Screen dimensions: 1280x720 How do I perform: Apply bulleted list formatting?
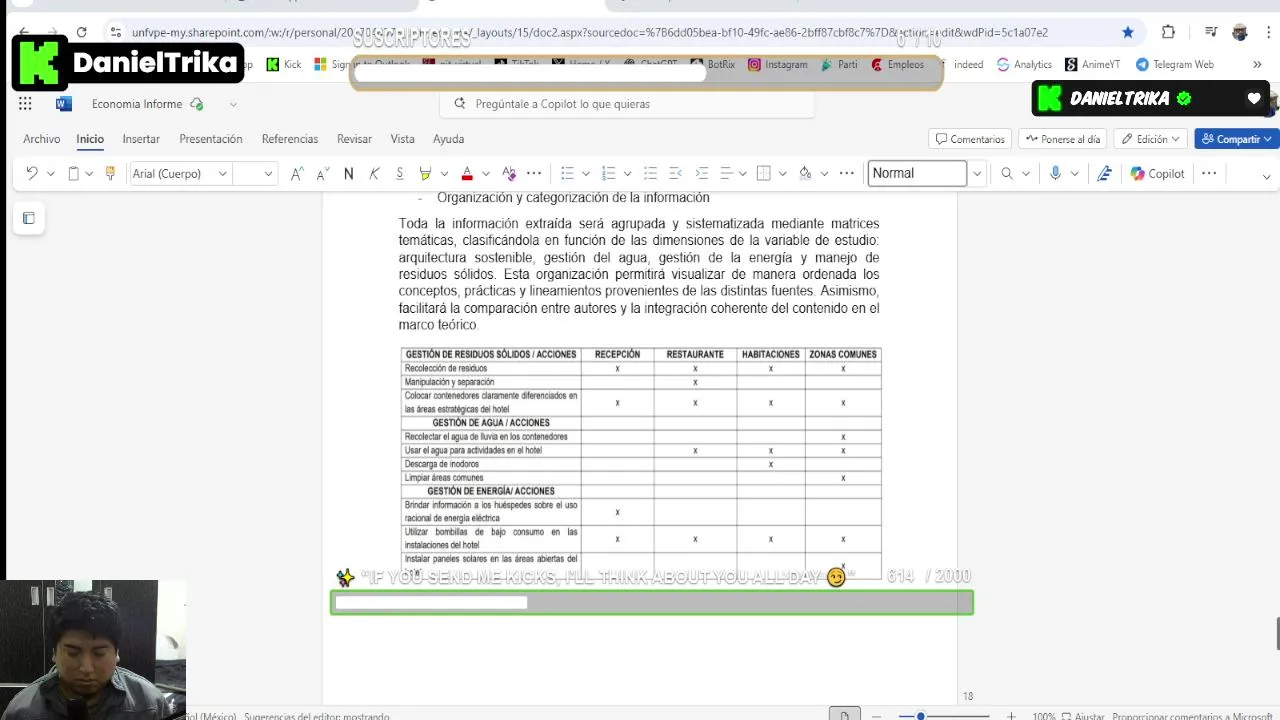point(567,174)
